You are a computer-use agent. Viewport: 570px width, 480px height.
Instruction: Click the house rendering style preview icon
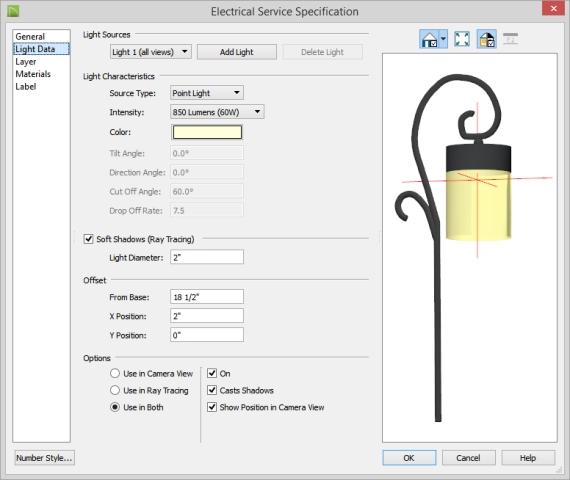(x=430, y=39)
